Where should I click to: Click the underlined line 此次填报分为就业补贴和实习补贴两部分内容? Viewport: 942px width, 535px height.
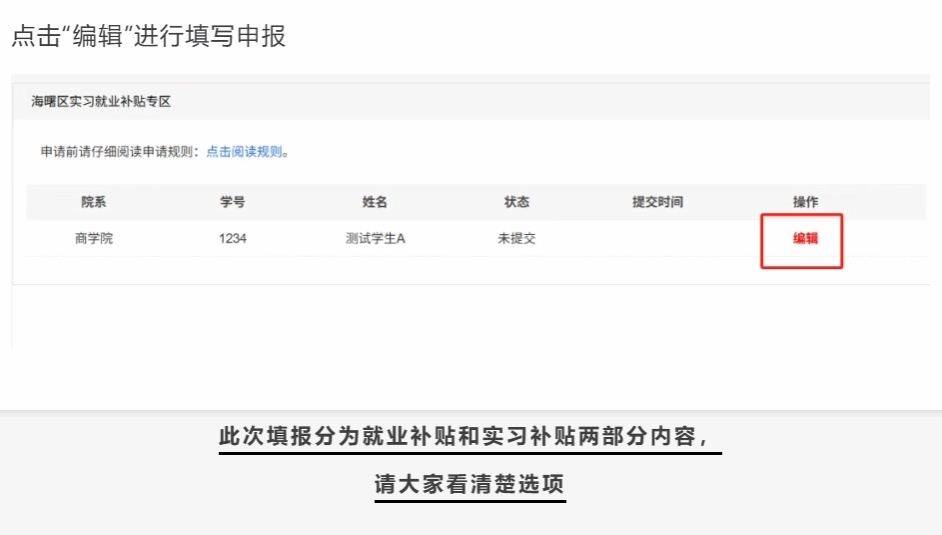[469, 437]
